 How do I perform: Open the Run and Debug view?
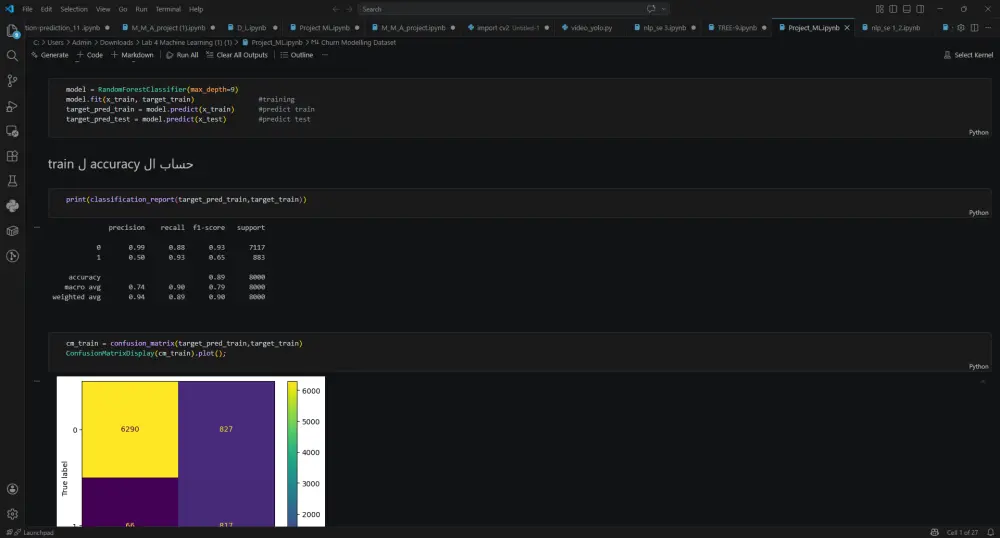(x=12, y=106)
